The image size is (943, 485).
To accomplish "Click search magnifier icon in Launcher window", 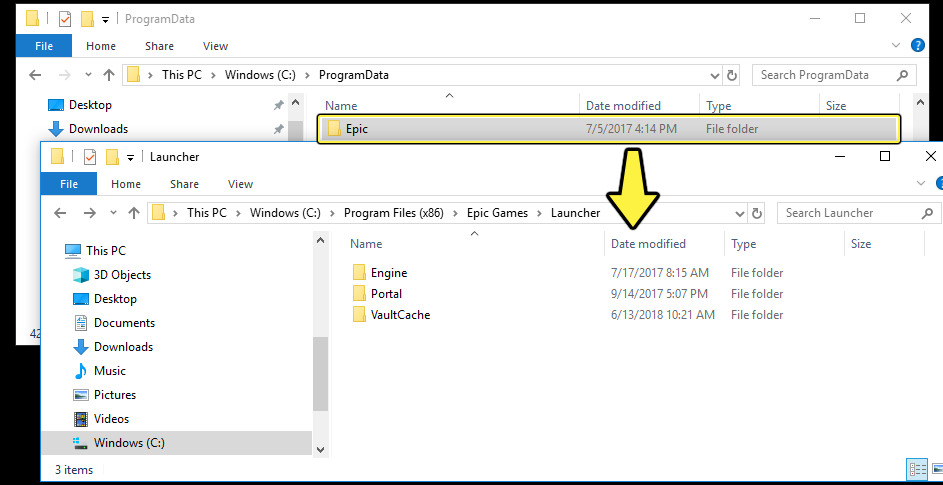I will pos(927,213).
